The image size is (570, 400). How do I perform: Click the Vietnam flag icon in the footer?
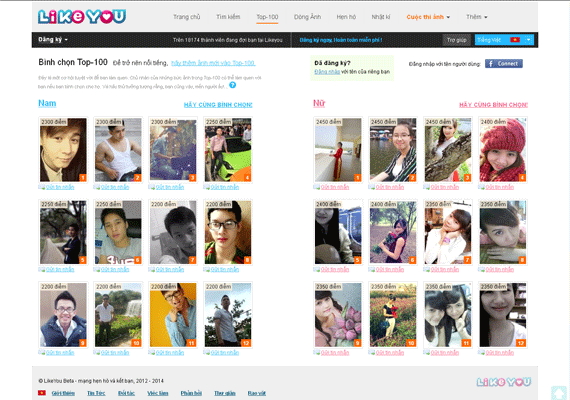tap(42, 393)
